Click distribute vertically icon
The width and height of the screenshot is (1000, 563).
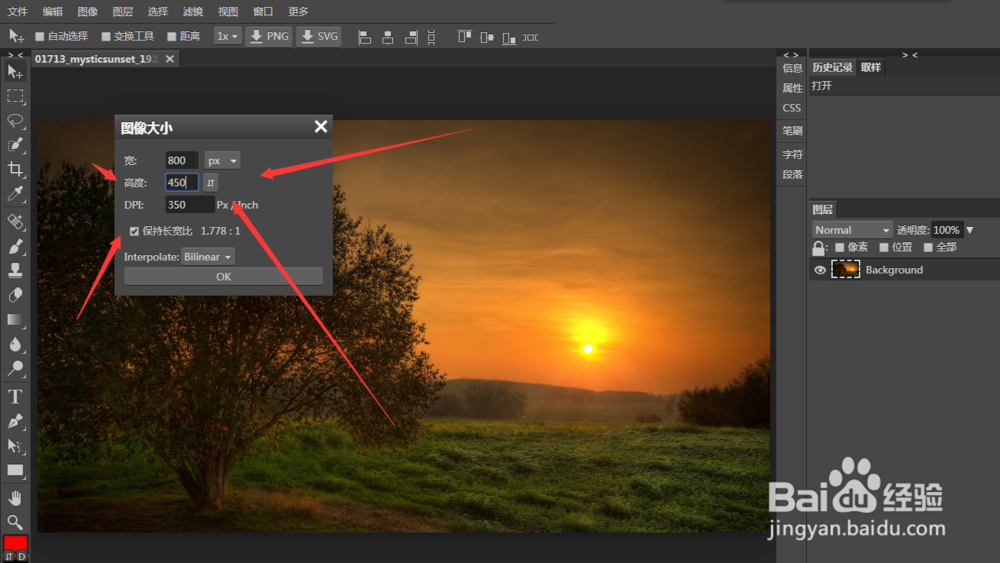click(431, 37)
